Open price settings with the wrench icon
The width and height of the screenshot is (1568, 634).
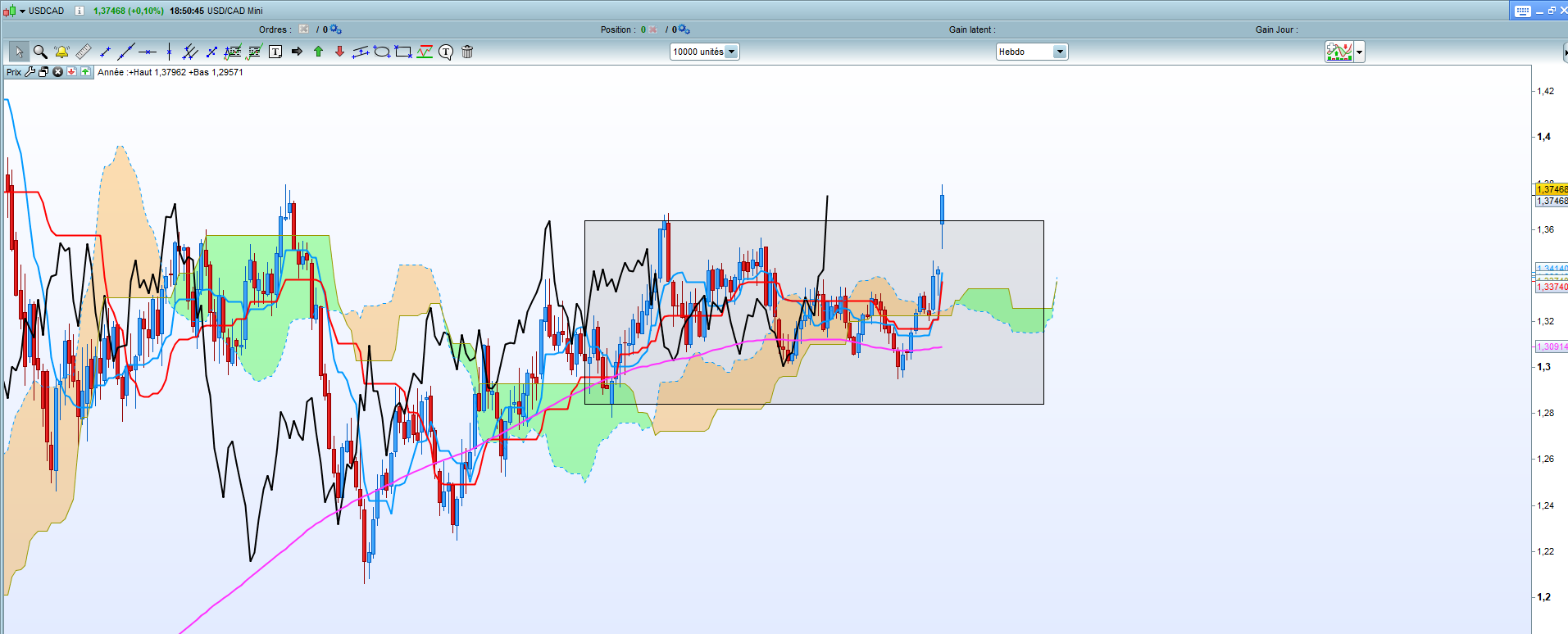pyautogui.click(x=30, y=72)
